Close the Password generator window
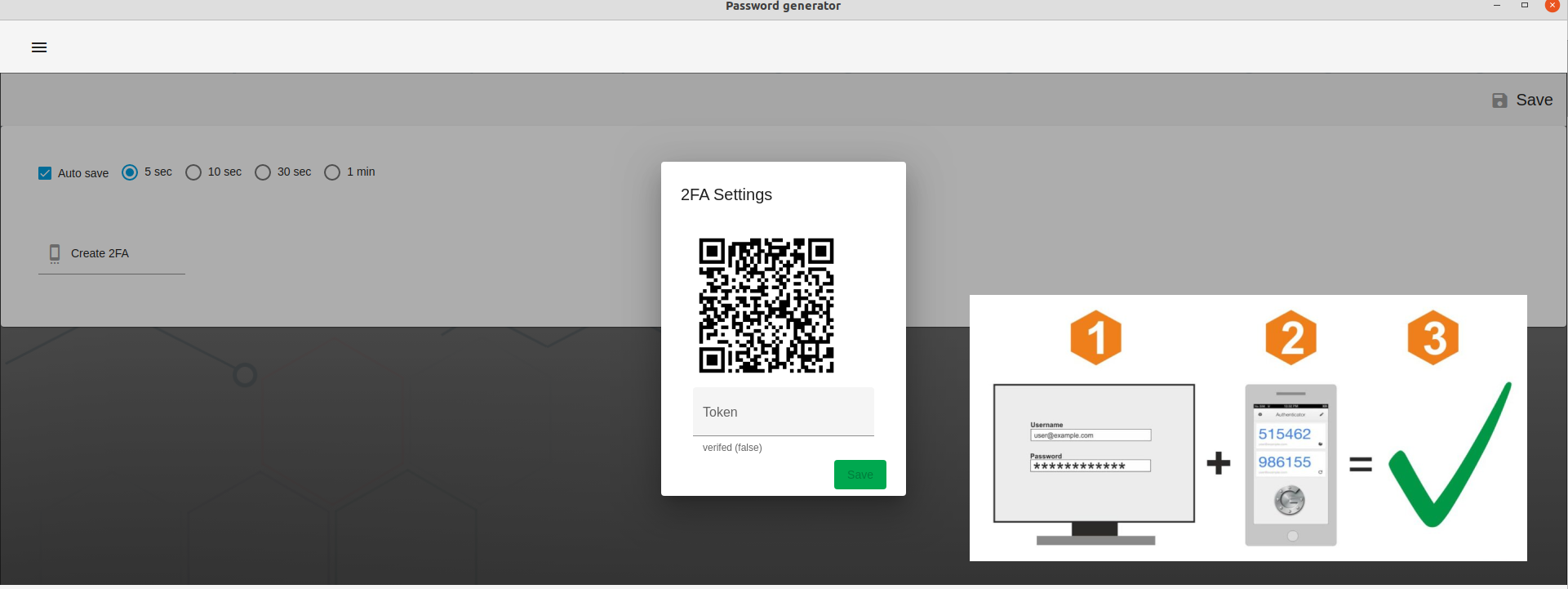 [x=1552, y=6]
